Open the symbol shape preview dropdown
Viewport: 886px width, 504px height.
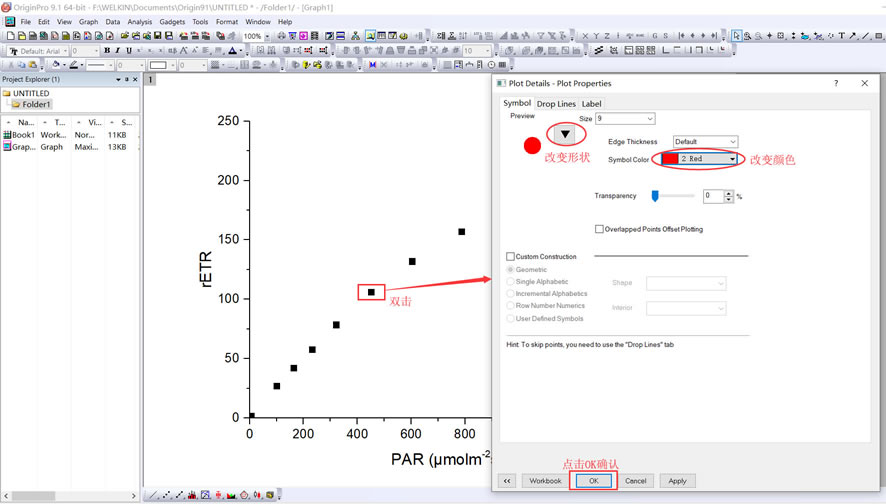565,134
